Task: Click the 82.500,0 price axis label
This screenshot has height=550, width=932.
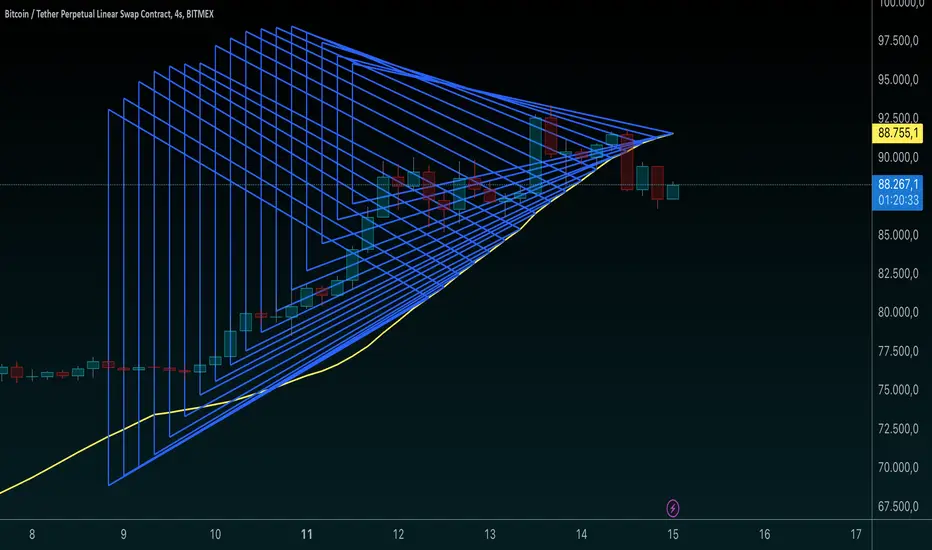Action: [x=898, y=274]
